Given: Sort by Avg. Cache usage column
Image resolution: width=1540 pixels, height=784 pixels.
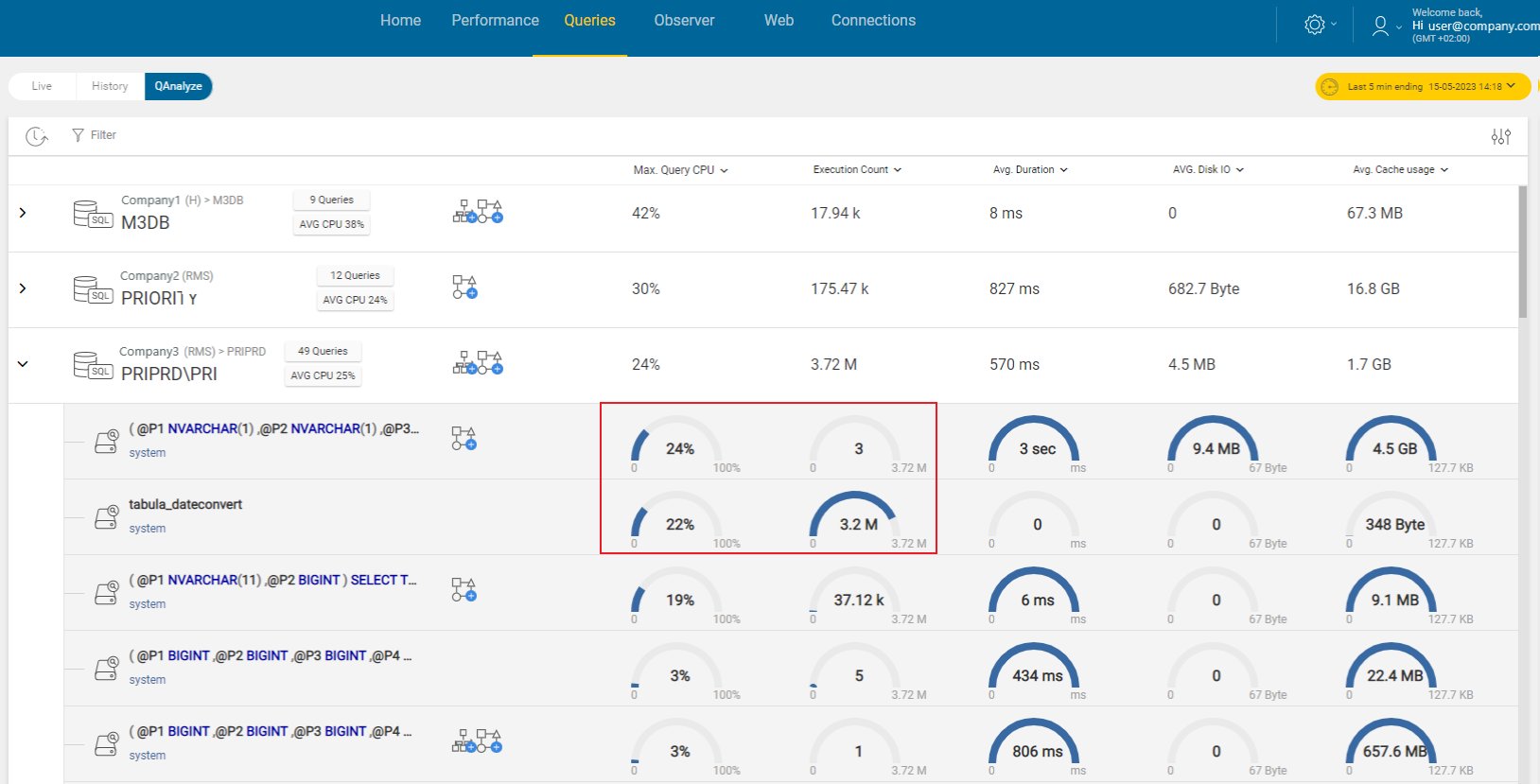Looking at the screenshot, I should 1400,169.
